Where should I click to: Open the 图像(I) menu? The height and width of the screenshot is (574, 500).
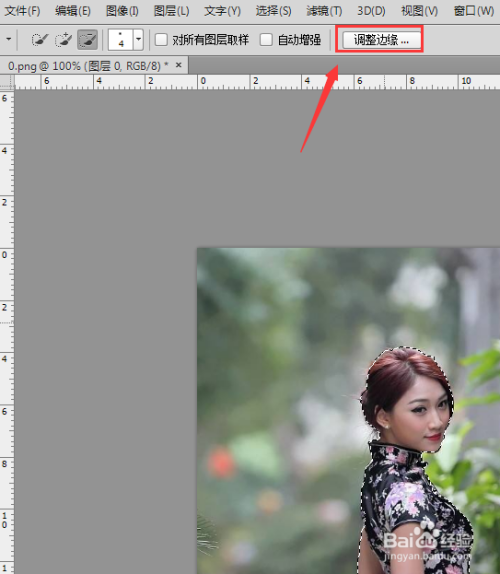pyautogui.click(x=122, y=11)
